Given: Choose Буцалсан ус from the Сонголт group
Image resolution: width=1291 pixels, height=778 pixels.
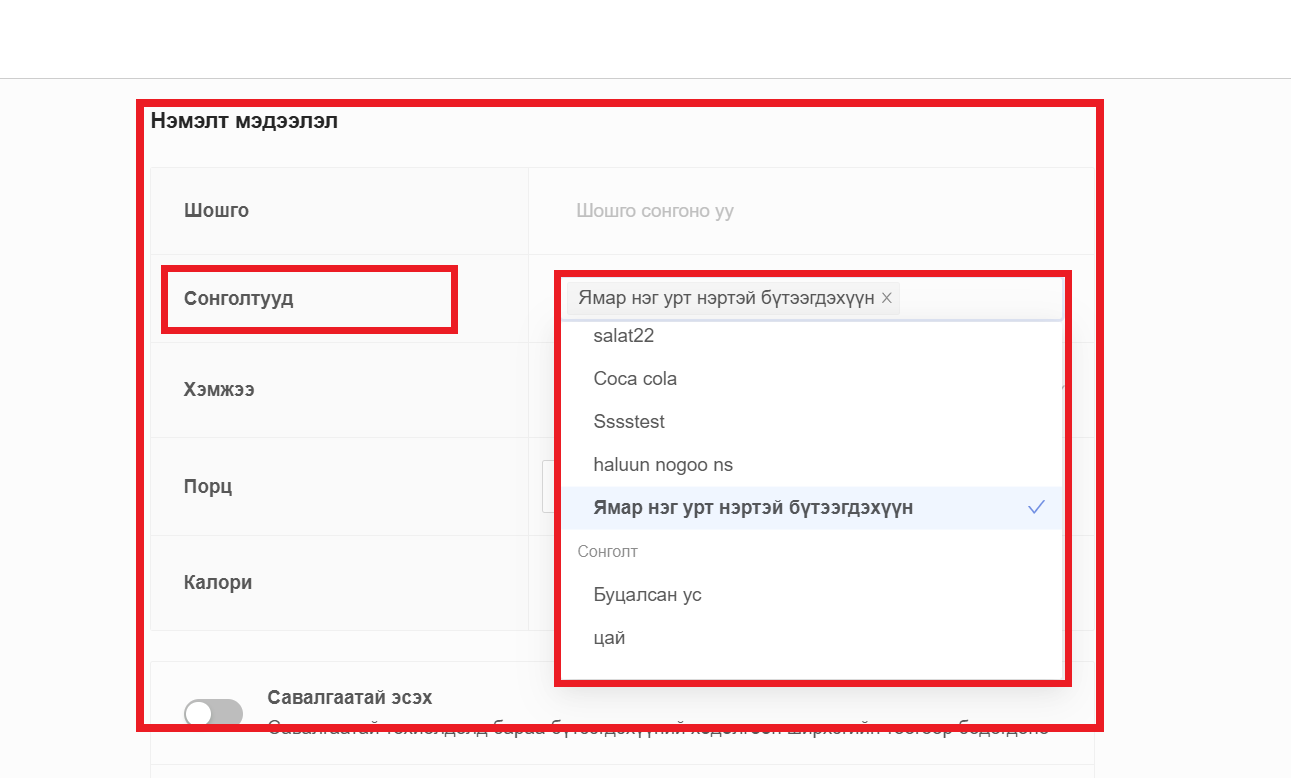Looking at the screenshot, I should (647, 595).
